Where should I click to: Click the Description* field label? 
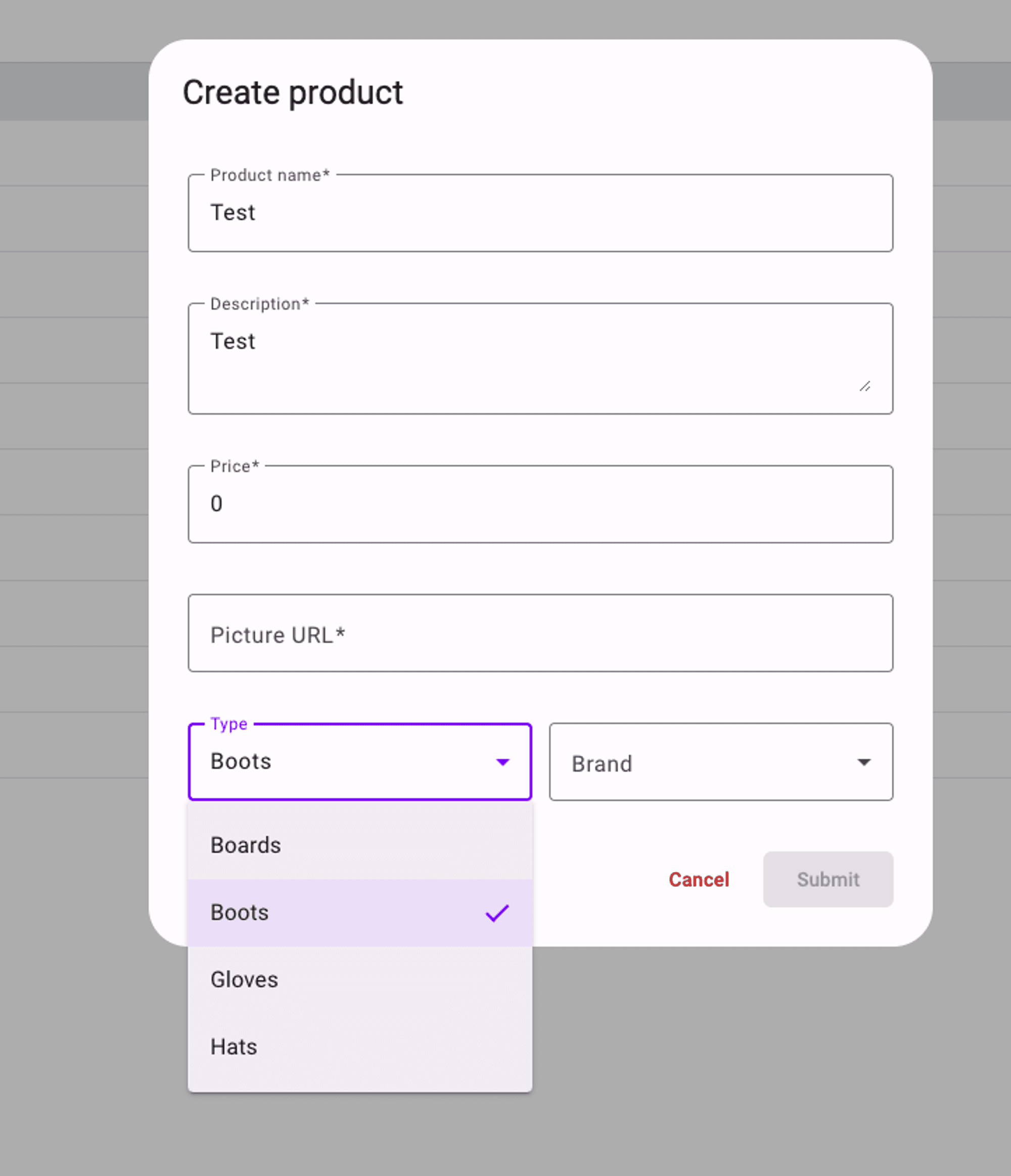click(x=259, y=304)
